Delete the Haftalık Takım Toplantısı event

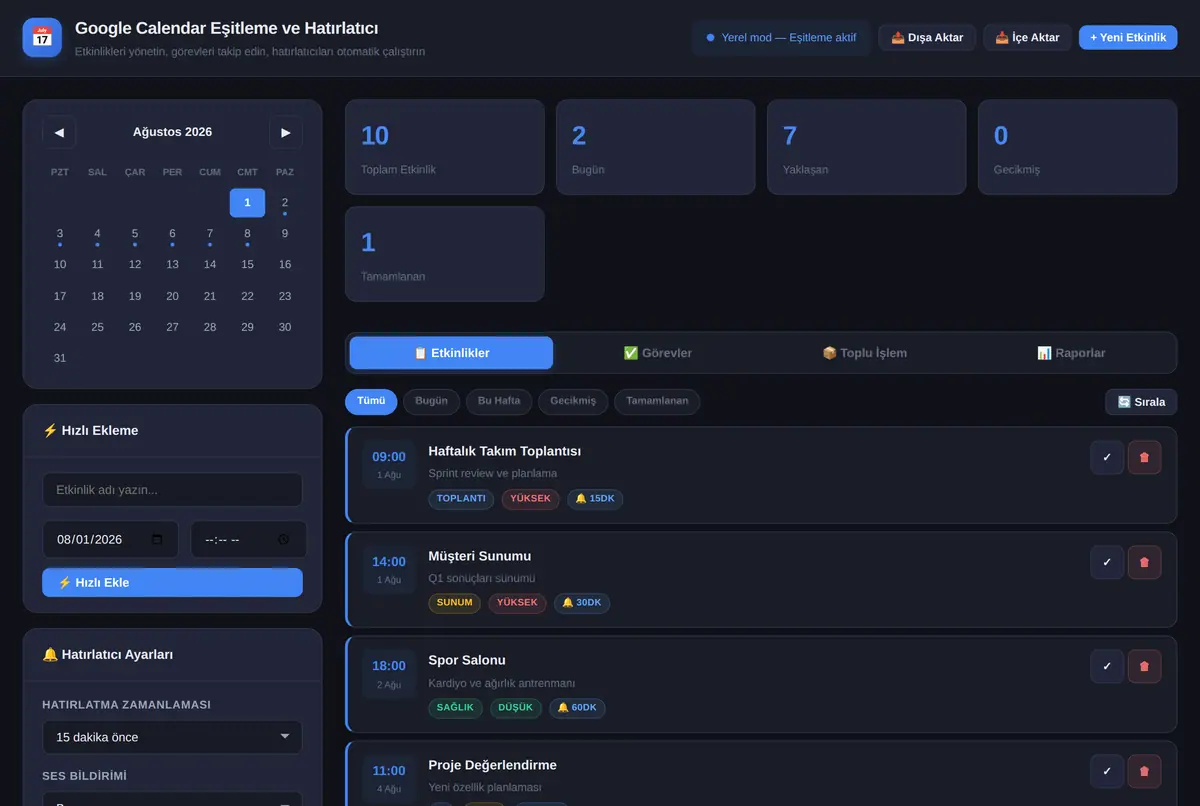[1144, 457]
